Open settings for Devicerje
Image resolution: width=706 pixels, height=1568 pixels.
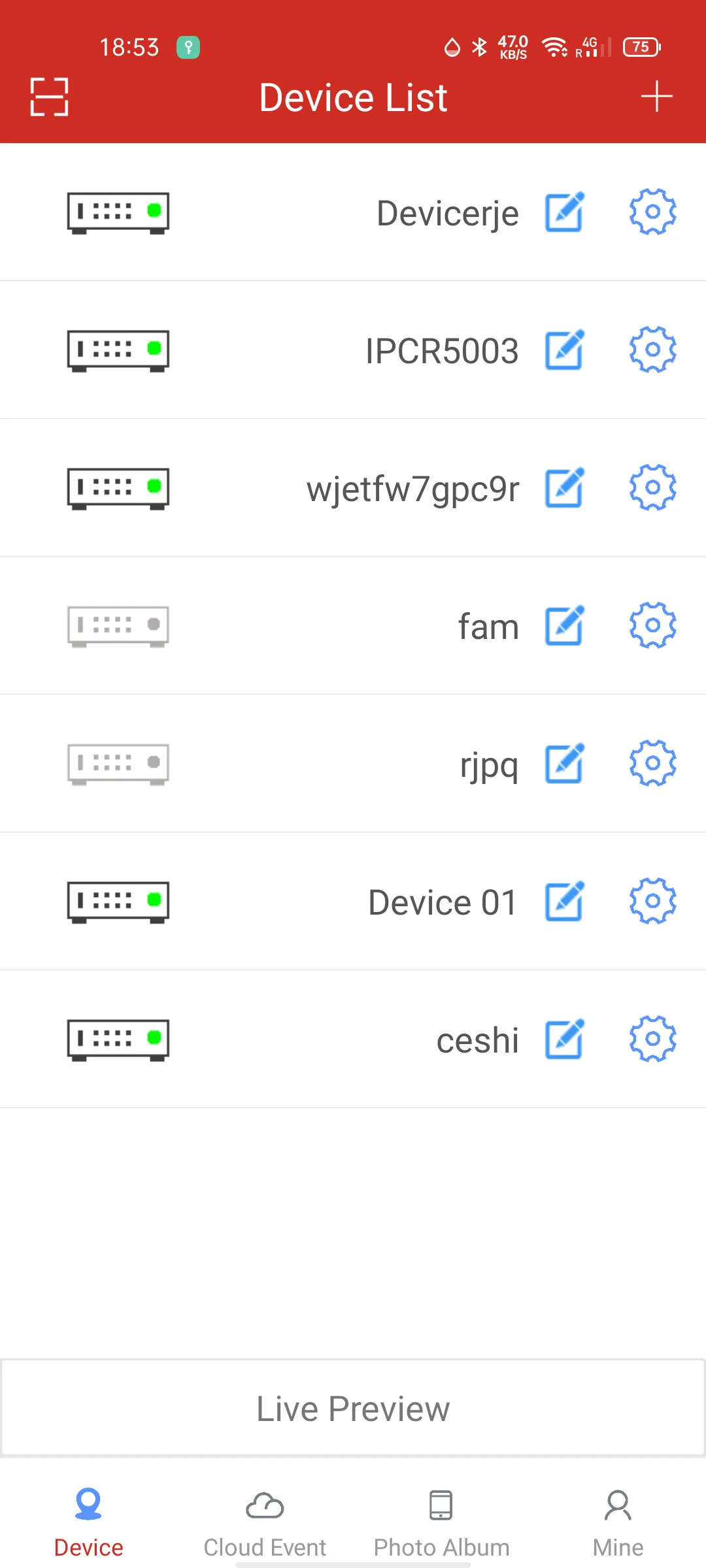coord(652,212)
